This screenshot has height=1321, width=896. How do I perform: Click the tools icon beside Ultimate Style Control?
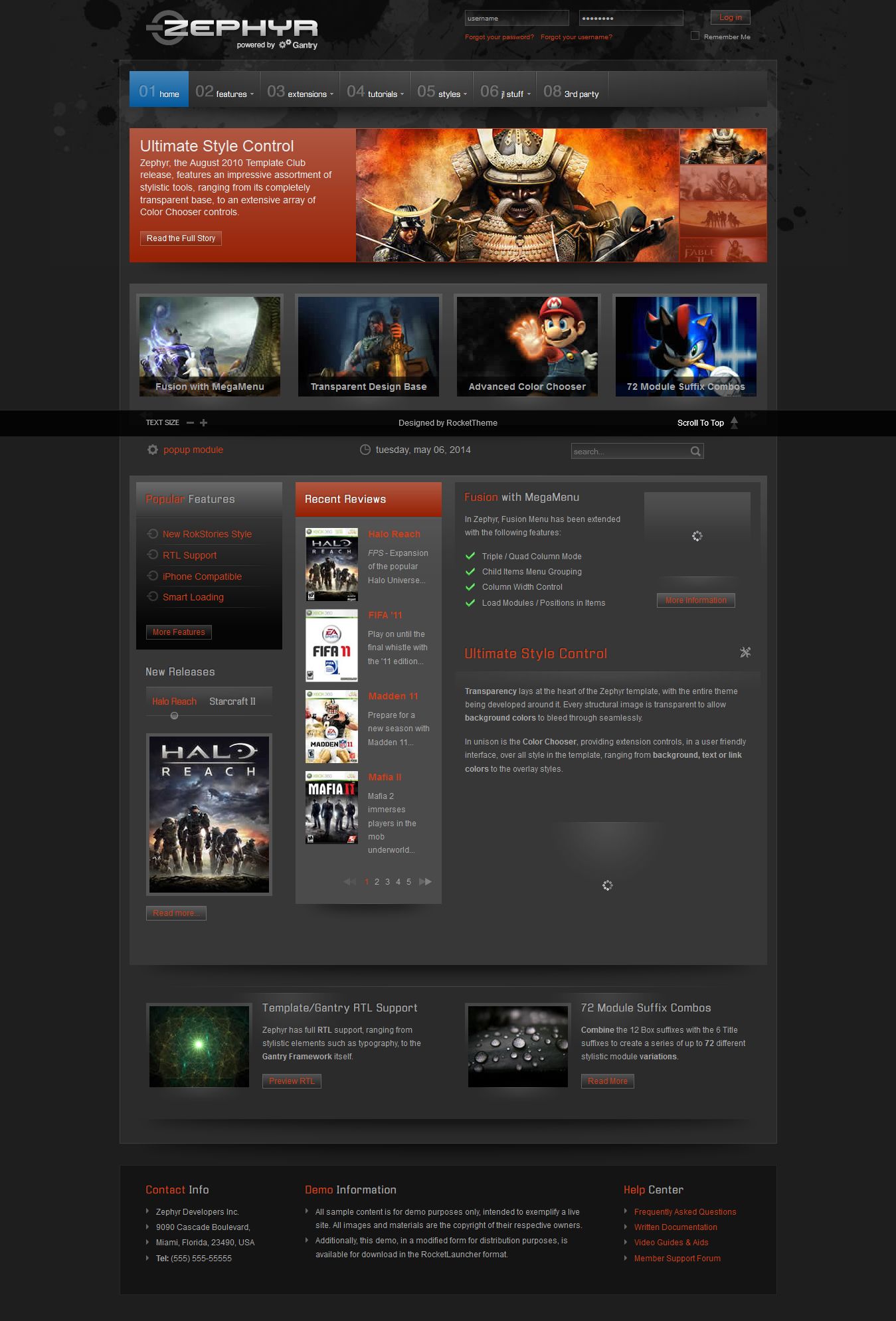(745, 652)
